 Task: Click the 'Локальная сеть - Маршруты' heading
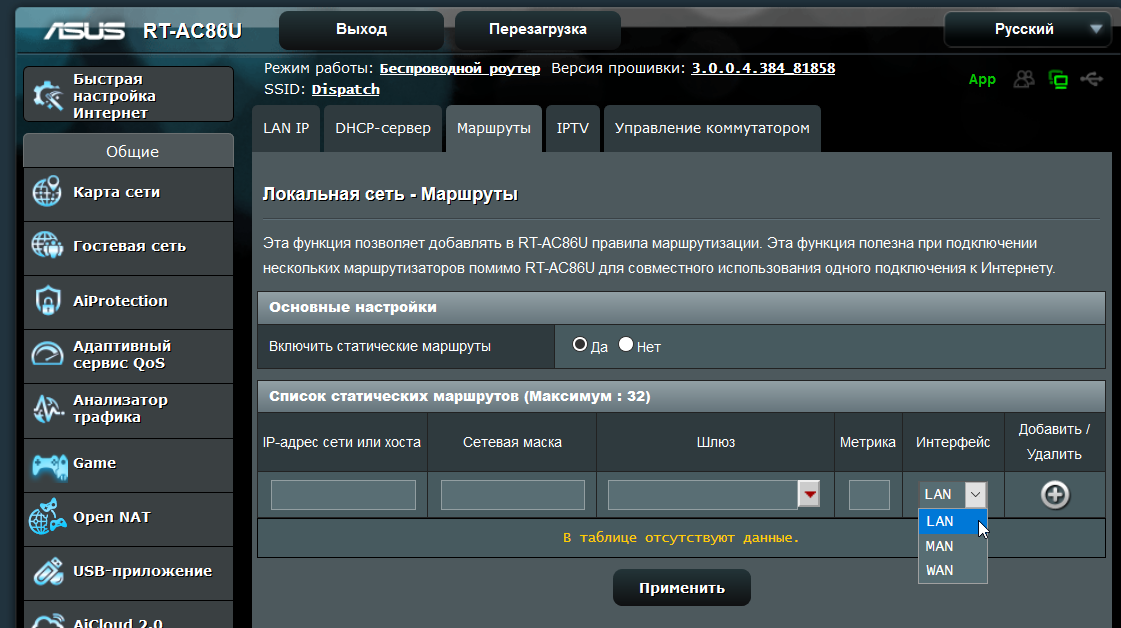[390, 194]
